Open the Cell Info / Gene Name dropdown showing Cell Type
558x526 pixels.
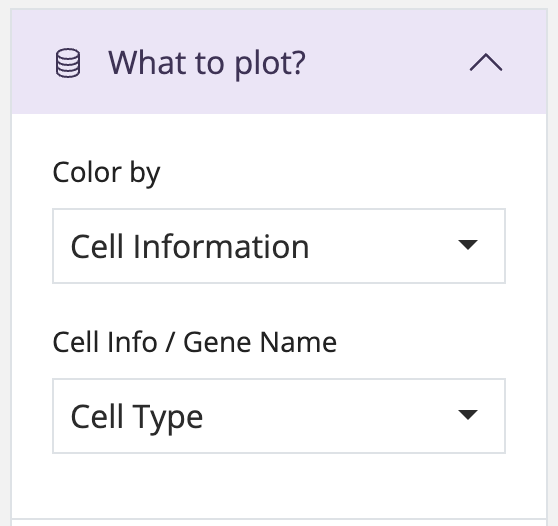point(279,416)
